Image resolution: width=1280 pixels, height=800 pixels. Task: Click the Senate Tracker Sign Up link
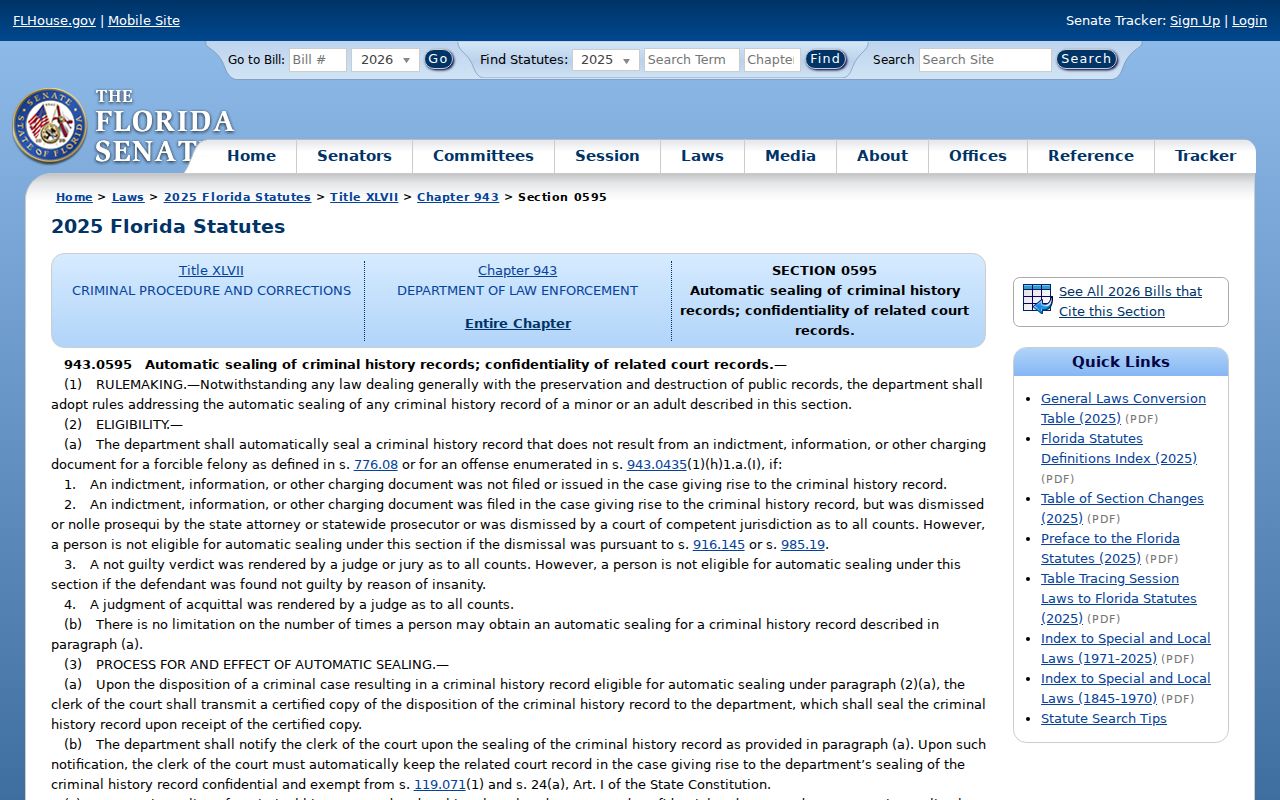click(1195, 20)
